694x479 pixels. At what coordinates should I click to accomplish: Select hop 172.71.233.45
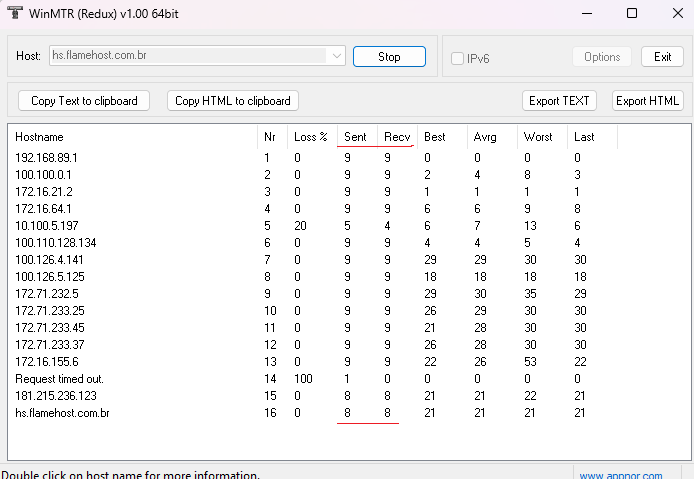tap(50, 328)
